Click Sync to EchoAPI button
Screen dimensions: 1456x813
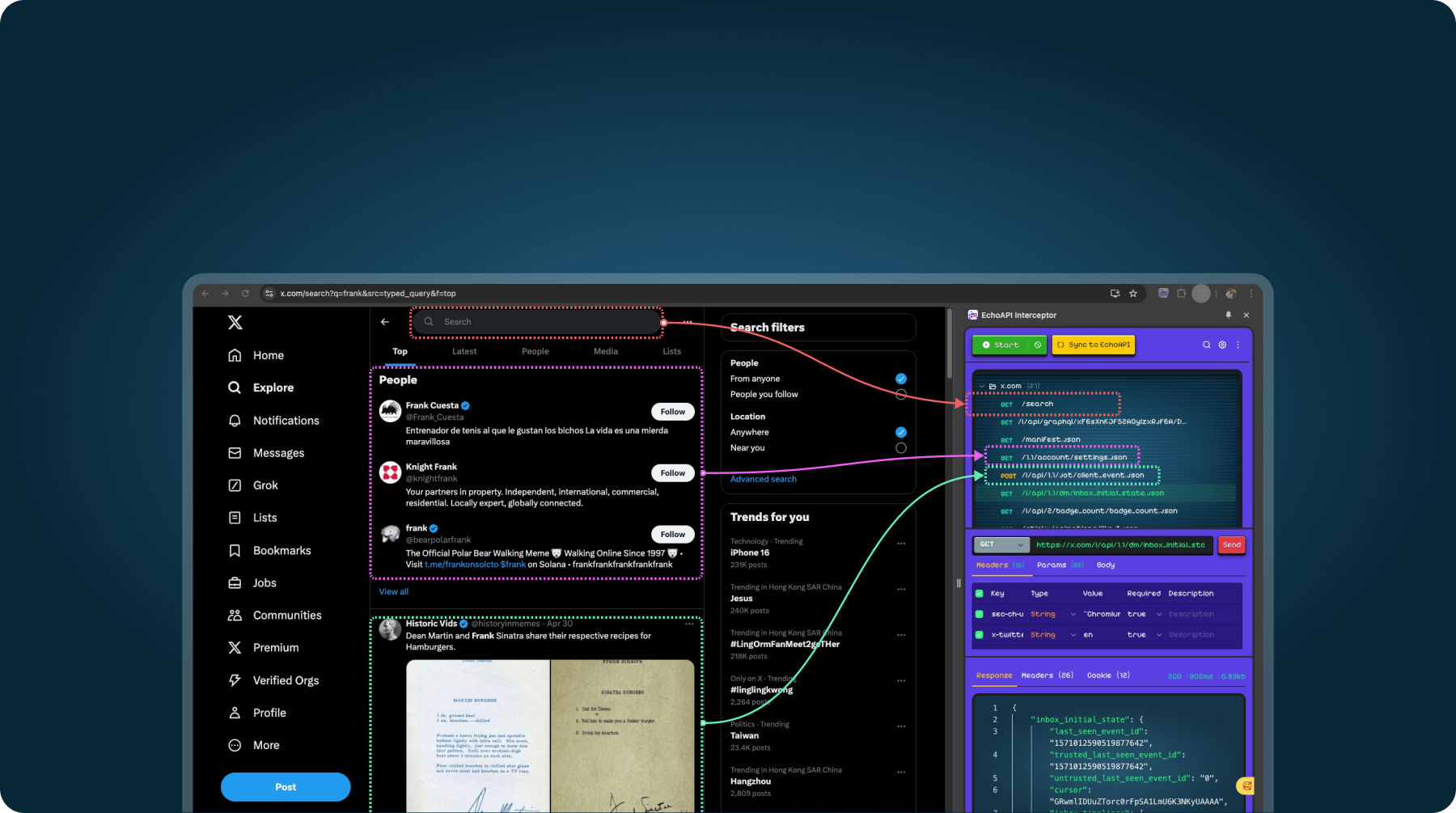tap(1094, 345)
